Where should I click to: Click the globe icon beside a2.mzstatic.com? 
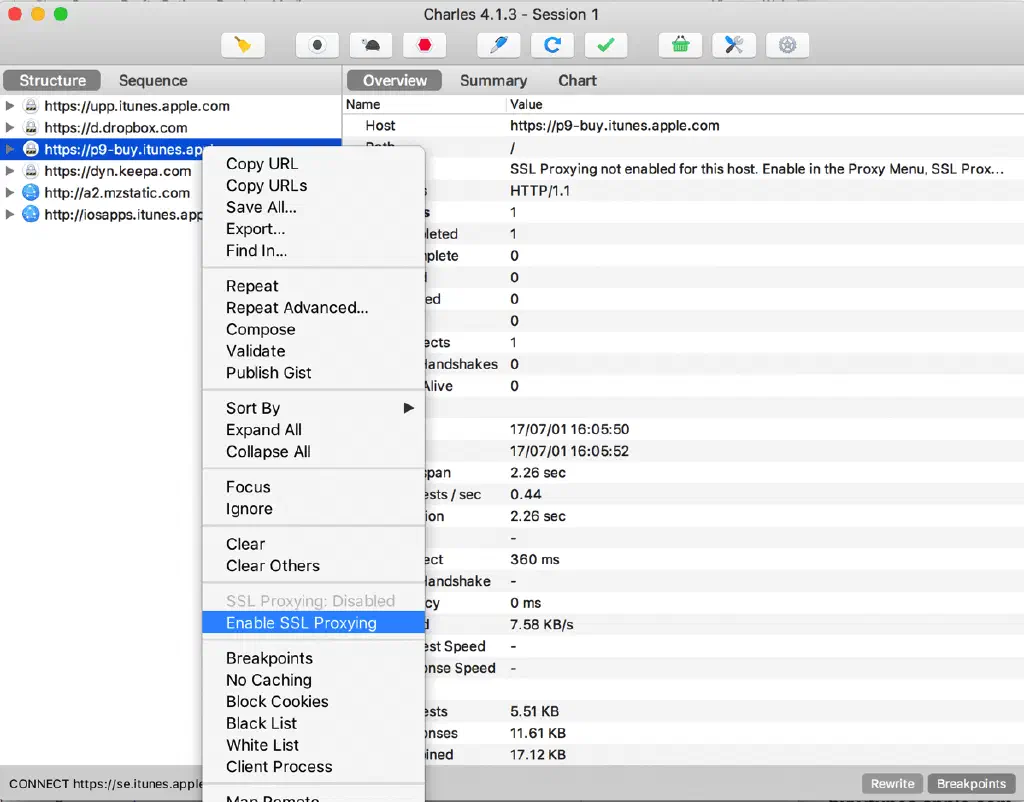click(30, 193)
